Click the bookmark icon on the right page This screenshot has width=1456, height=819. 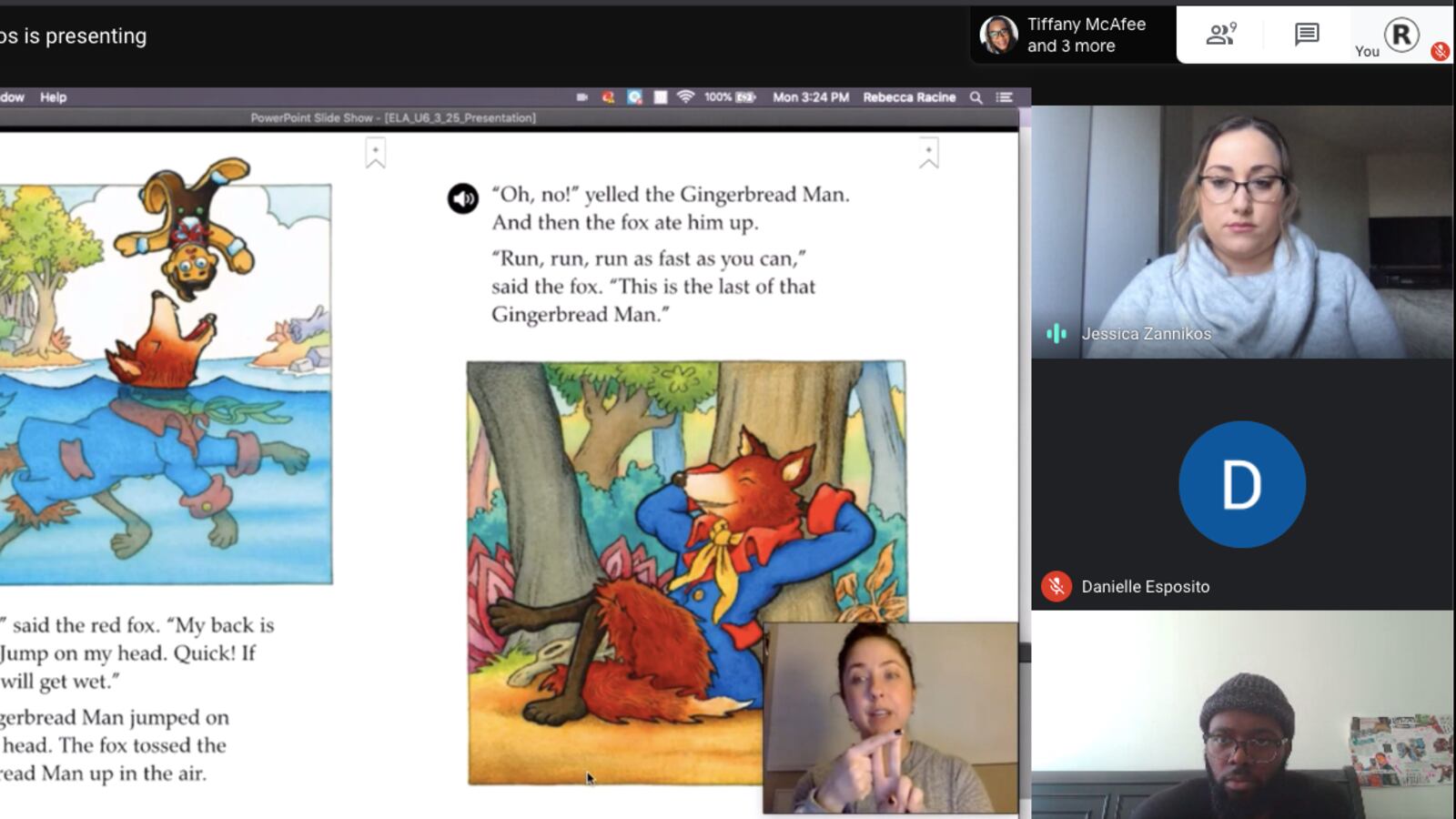(928, 153)
